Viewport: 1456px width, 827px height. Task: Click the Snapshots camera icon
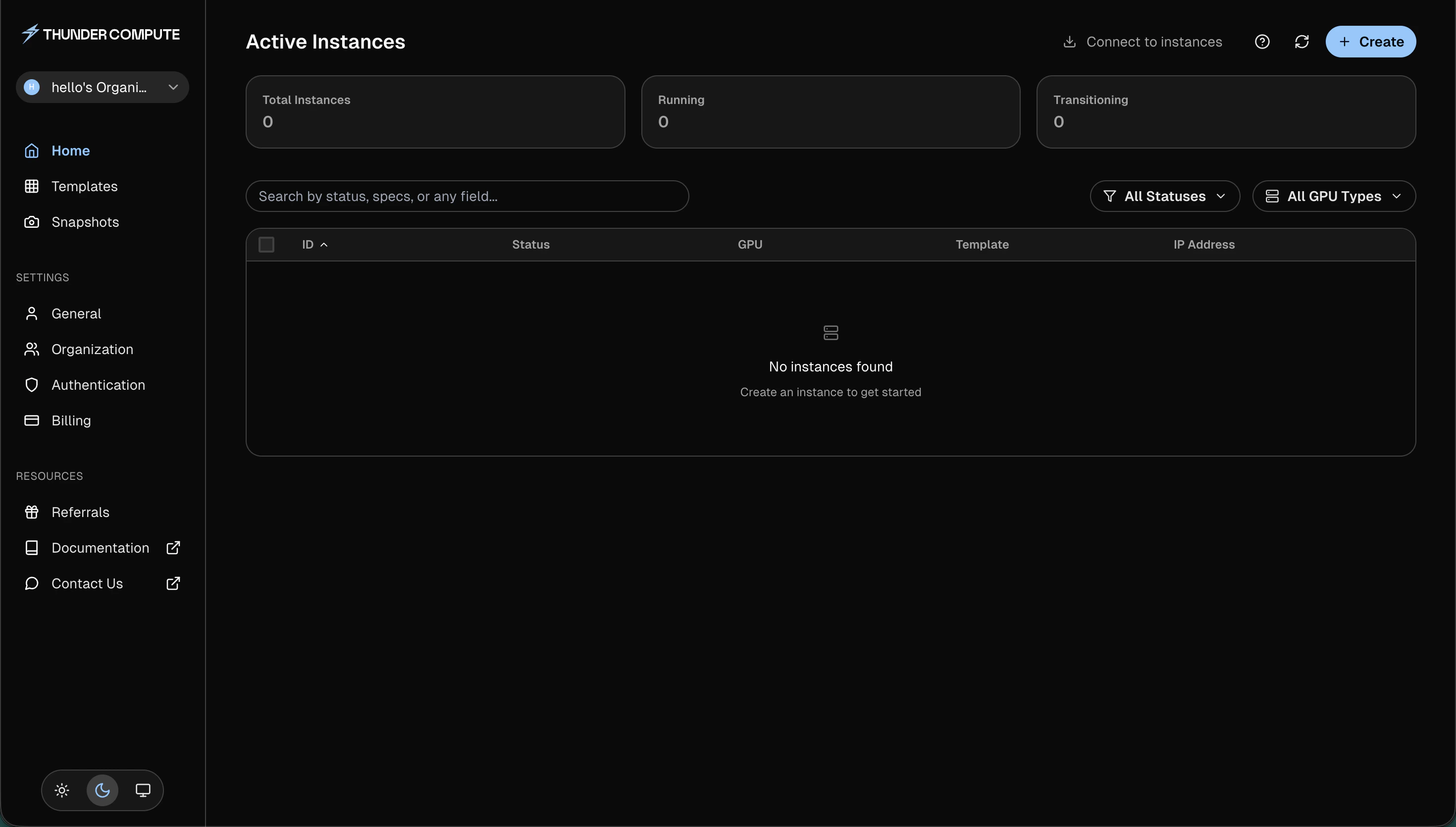(x=32, y=222)
